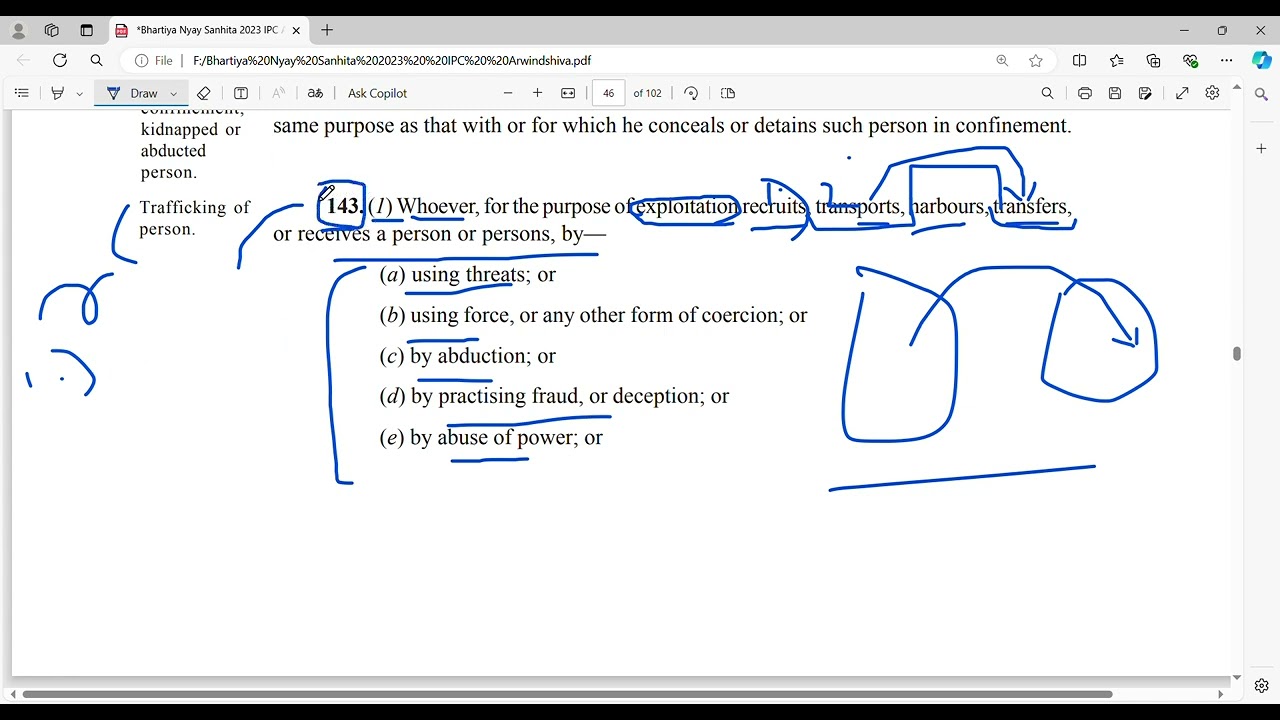Viewport: 1280px width, 720px height.
Task: Toggle the page view layout icon
Action: pos(728,93)
